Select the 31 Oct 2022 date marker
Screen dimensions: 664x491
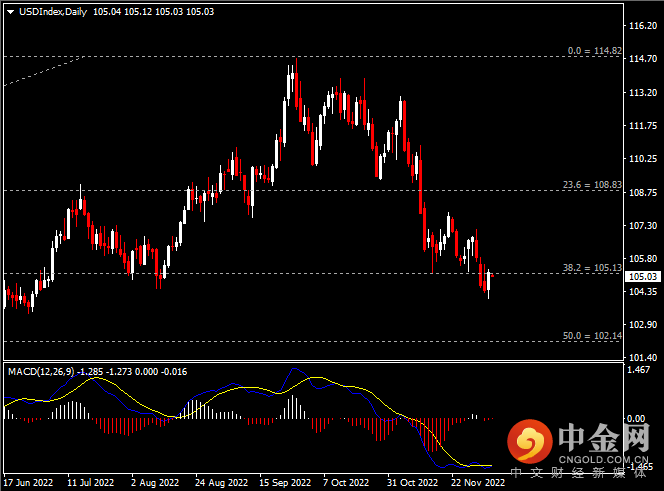click(411, 482)
